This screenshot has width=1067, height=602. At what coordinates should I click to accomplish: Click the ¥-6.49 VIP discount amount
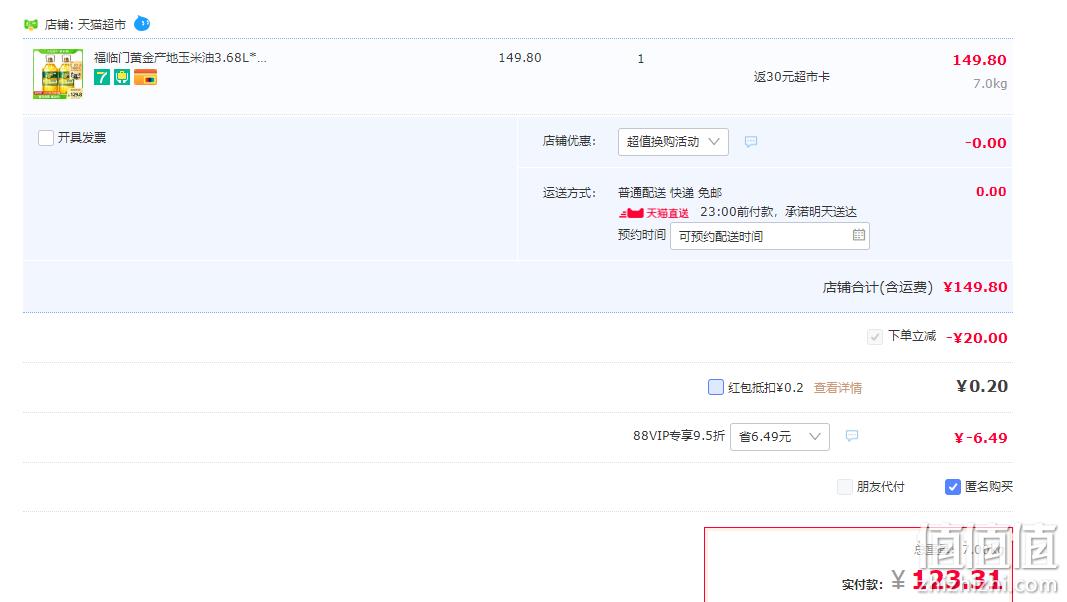[x=981, y=438]
